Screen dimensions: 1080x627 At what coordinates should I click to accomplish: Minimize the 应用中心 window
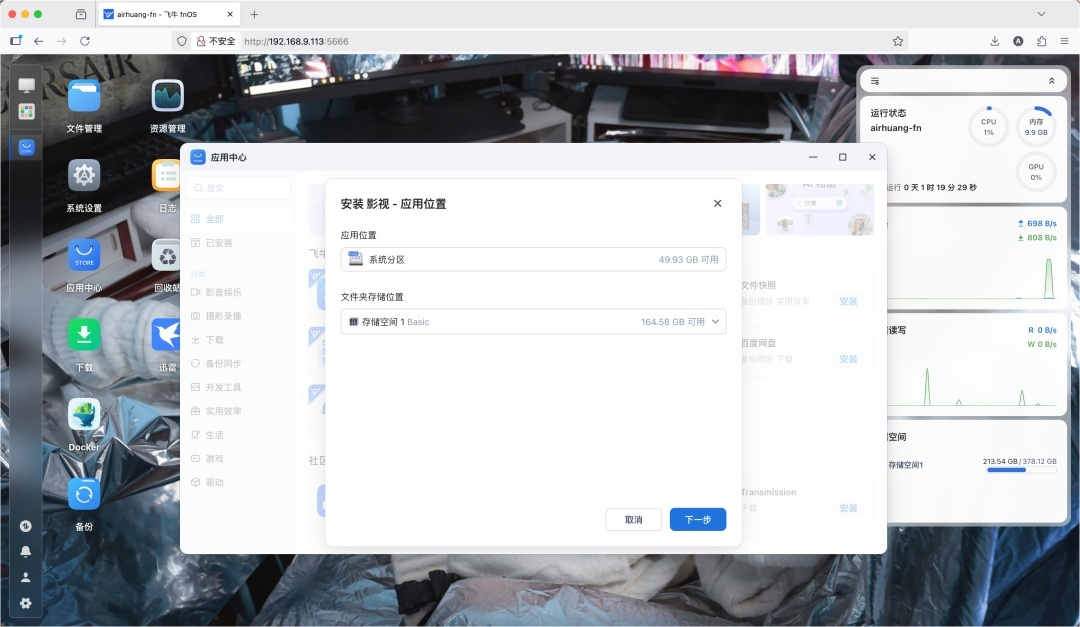tap(813, 157)
